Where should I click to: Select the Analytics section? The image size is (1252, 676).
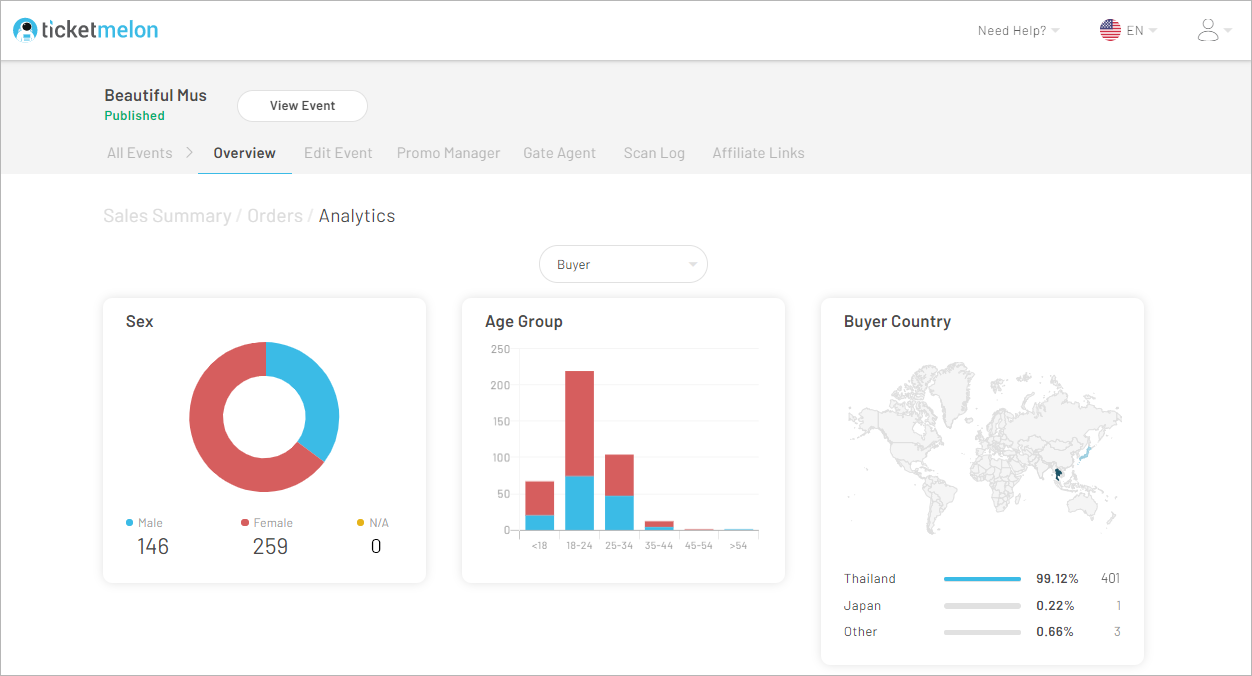[357, 216]
